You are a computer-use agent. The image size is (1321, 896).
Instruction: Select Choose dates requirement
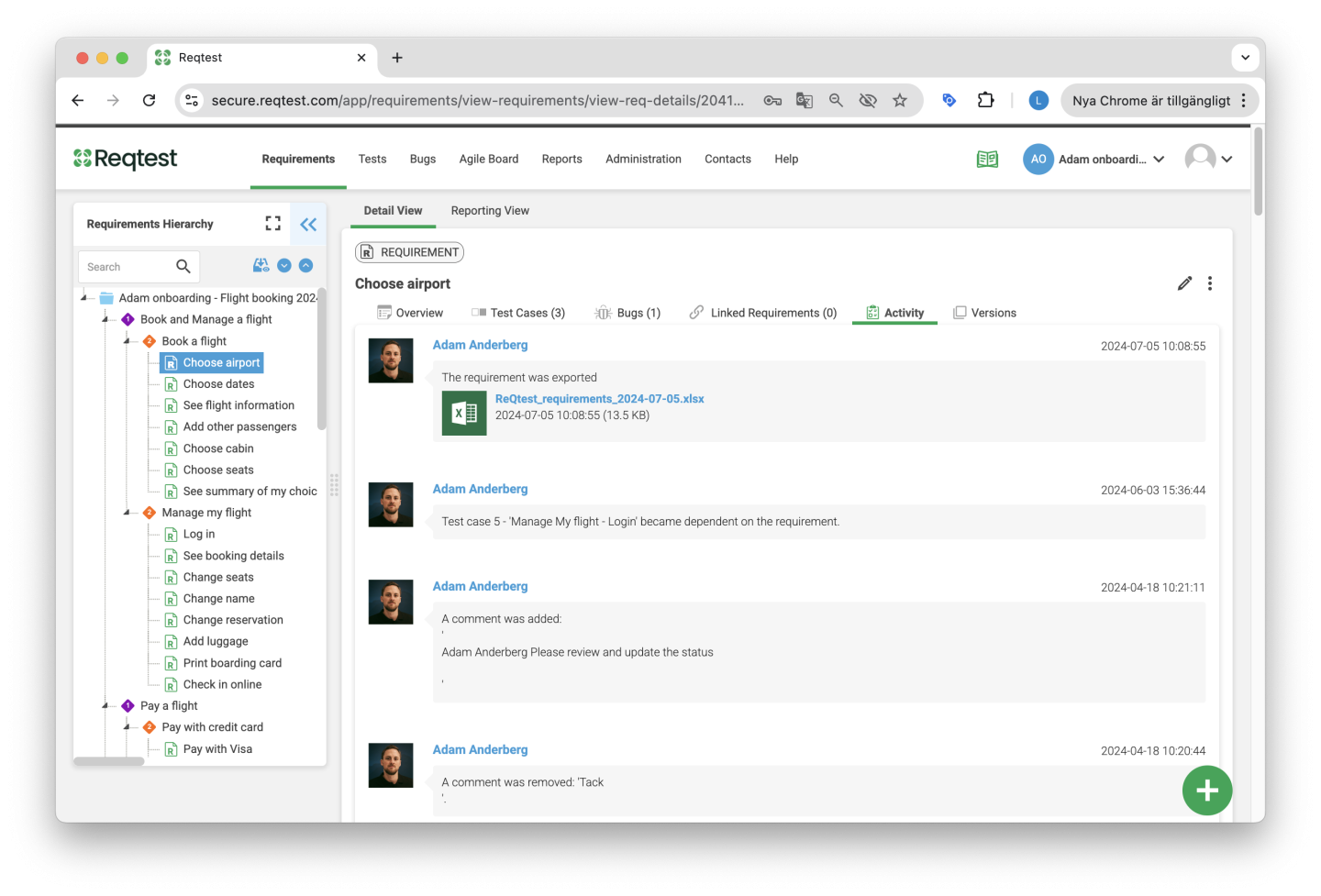pyautogui.click(x=218, y=383)
